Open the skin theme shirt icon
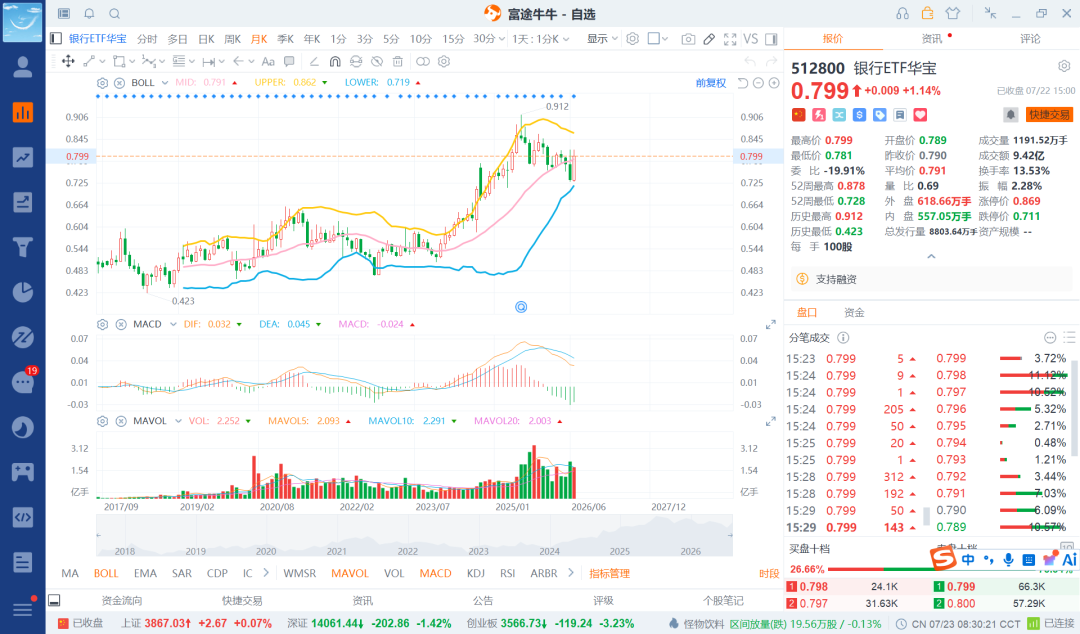Viewport: 1080px width, 634px height. 953,14
